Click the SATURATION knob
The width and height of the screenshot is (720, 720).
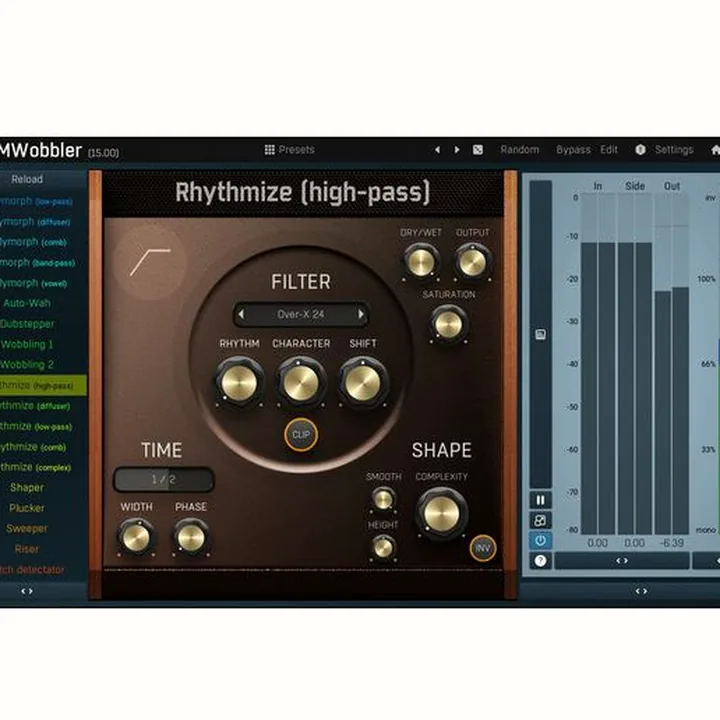click(448, 325)
